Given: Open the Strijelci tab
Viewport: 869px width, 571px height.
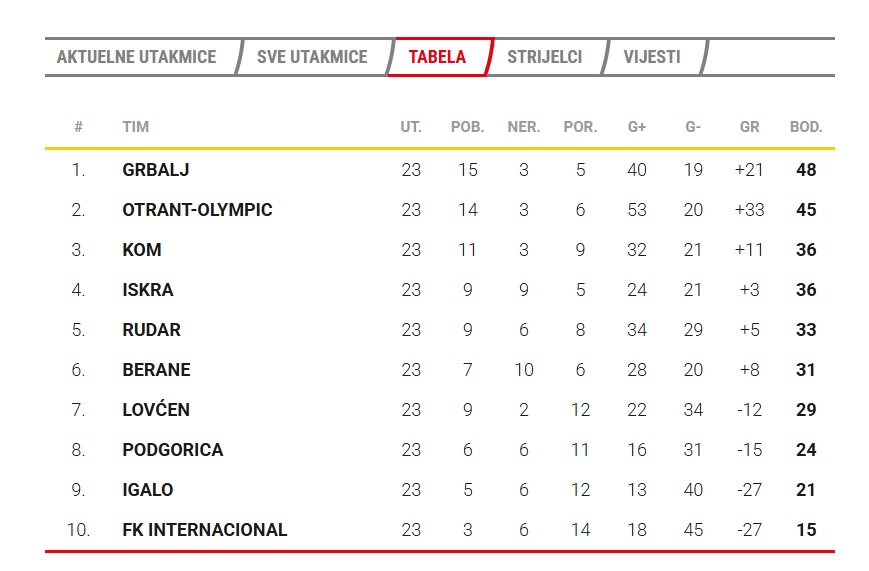Looking at the screenshot, I should 544,57.
